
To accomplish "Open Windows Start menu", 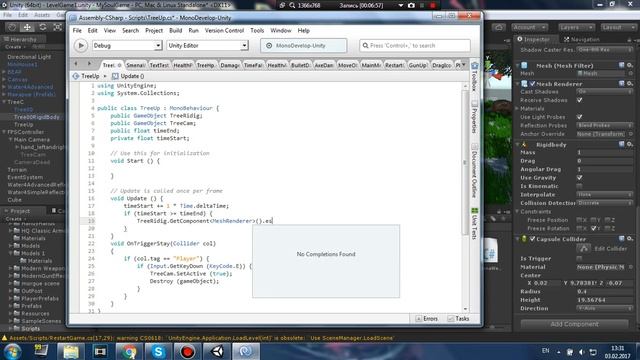I will [x=12, y=351].
